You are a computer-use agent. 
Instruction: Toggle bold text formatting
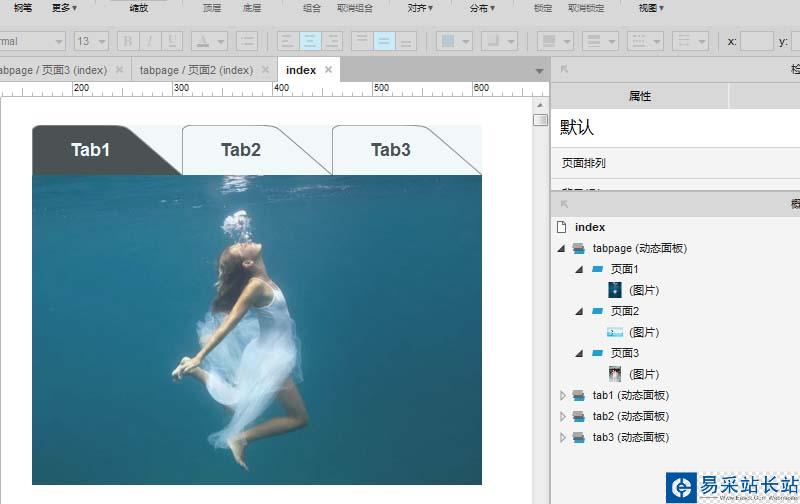click(127, 41)
